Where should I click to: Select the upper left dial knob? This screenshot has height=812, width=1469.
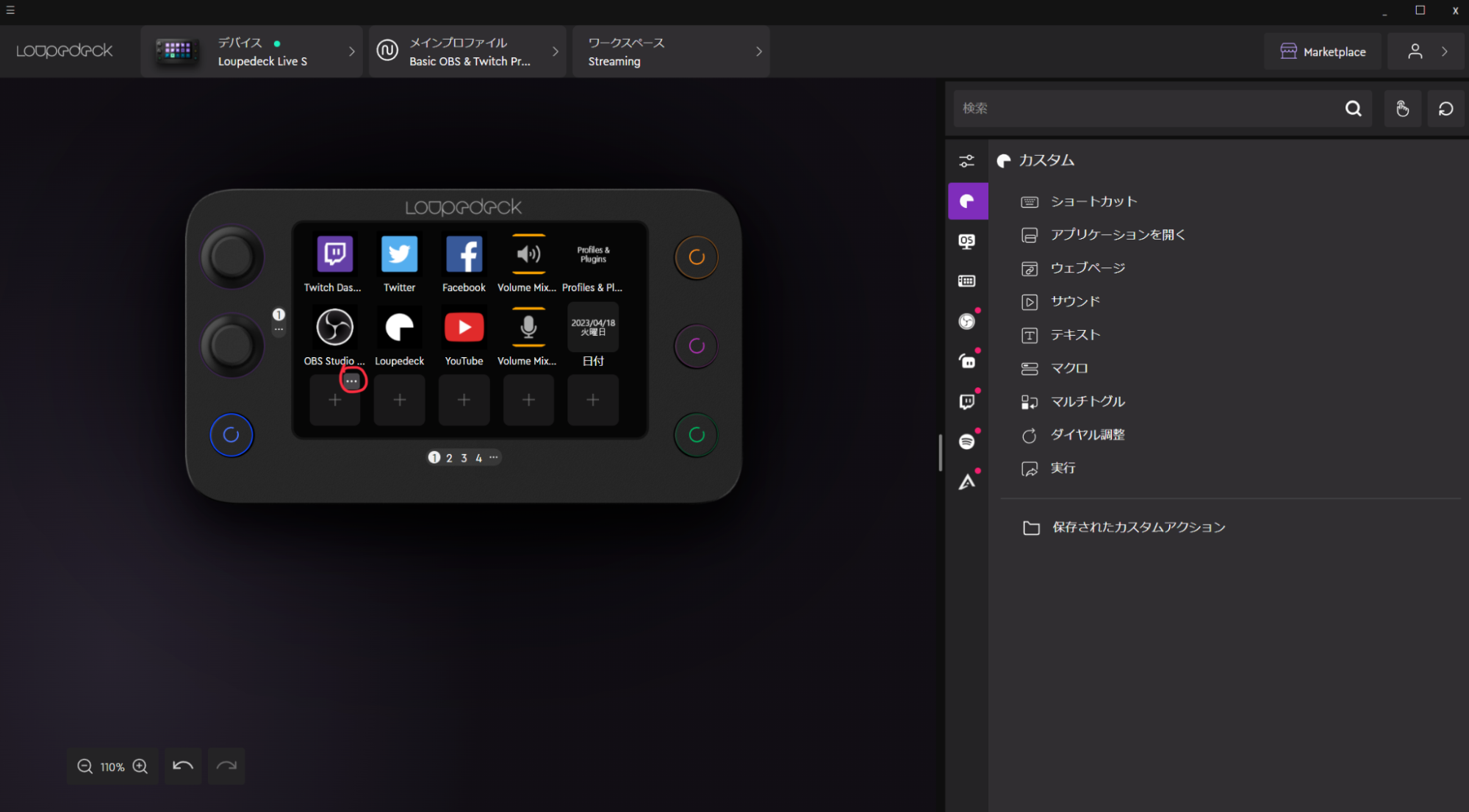pos(231,256)
